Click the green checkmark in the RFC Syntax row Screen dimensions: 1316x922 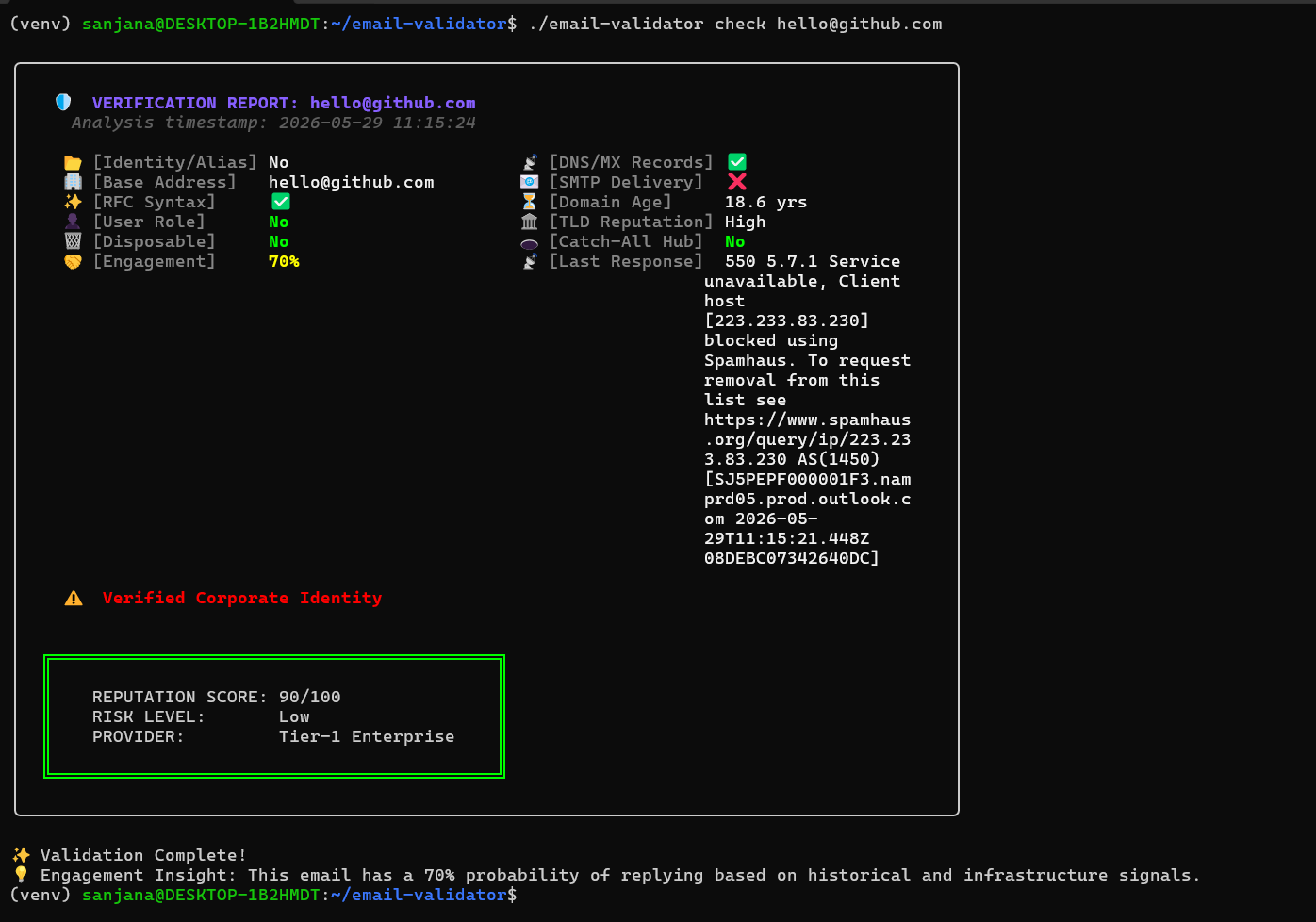pos(280,202)
